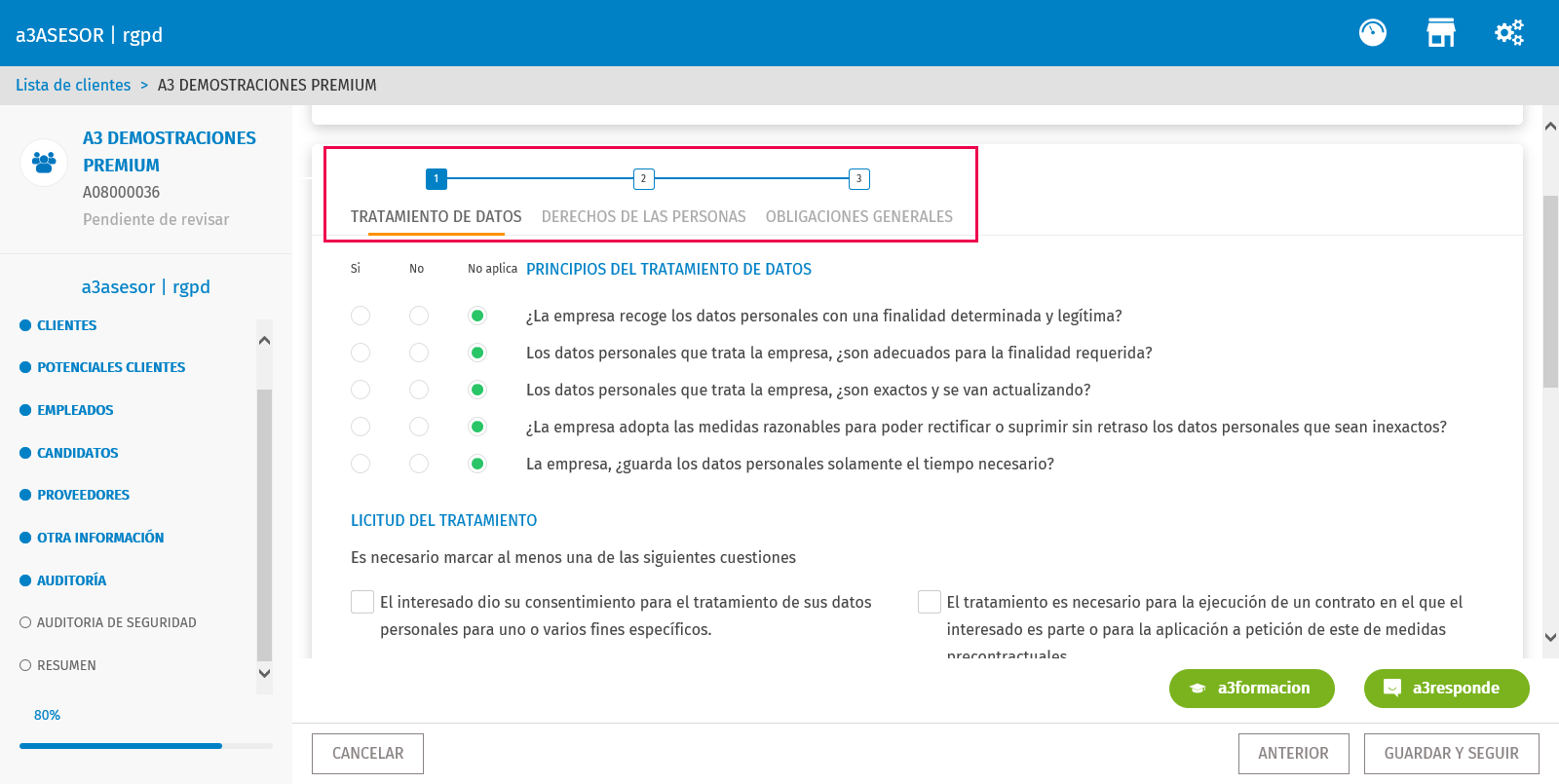This screenshot has width=1559, height=784.
Task: Open OTRA INFORMACIÓN section in sidebar
Action: (100, 538)
